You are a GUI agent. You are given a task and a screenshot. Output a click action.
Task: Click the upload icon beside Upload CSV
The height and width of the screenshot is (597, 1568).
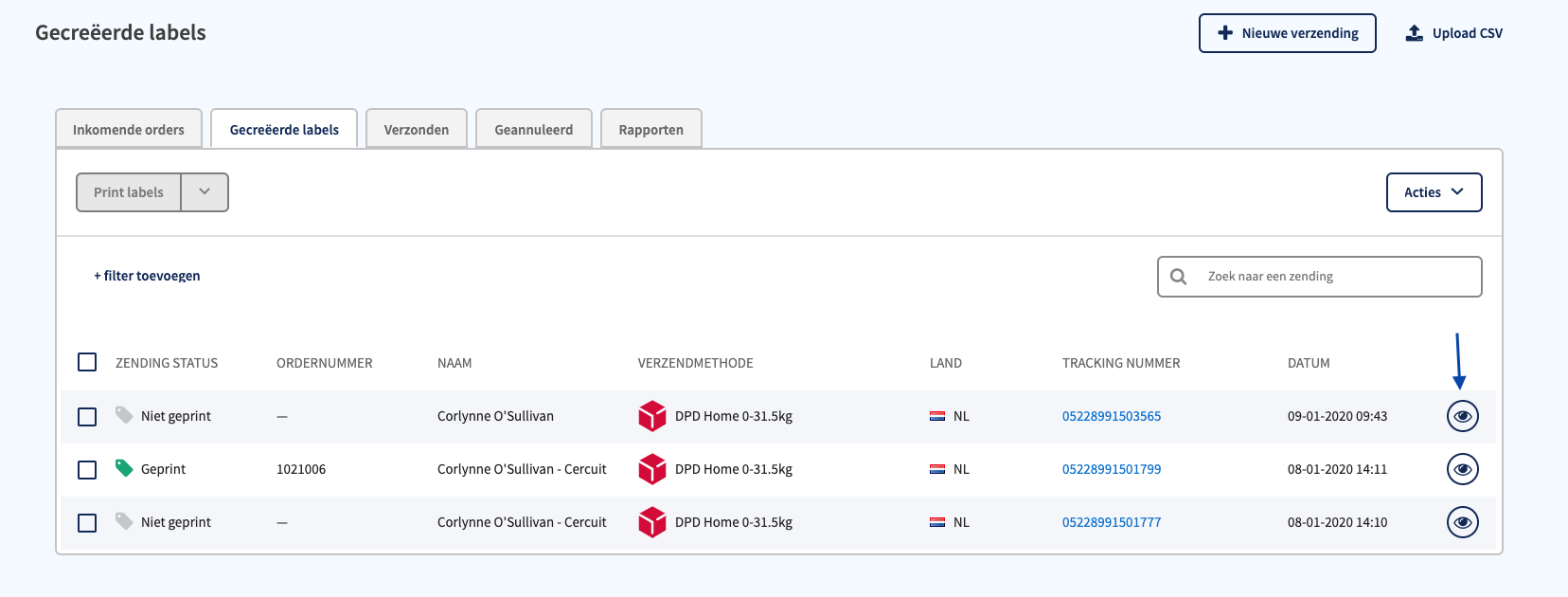click(x=1414, y=33)
